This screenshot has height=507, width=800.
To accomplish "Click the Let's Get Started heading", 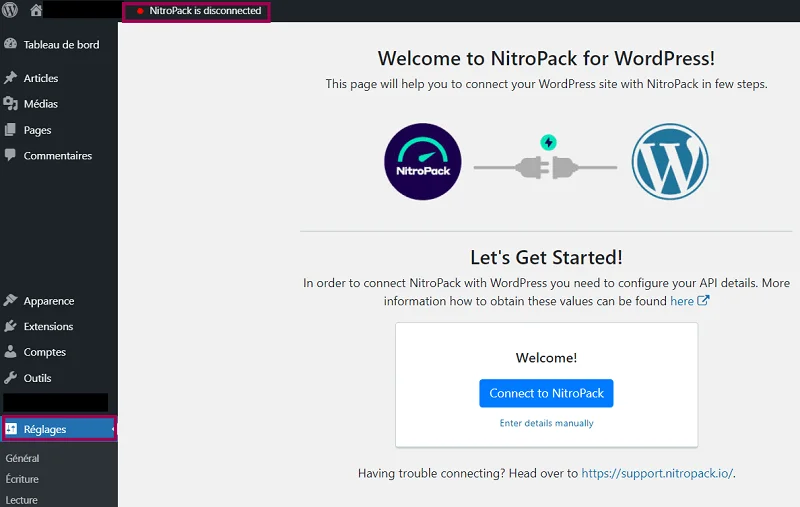I will coord(546,258).
